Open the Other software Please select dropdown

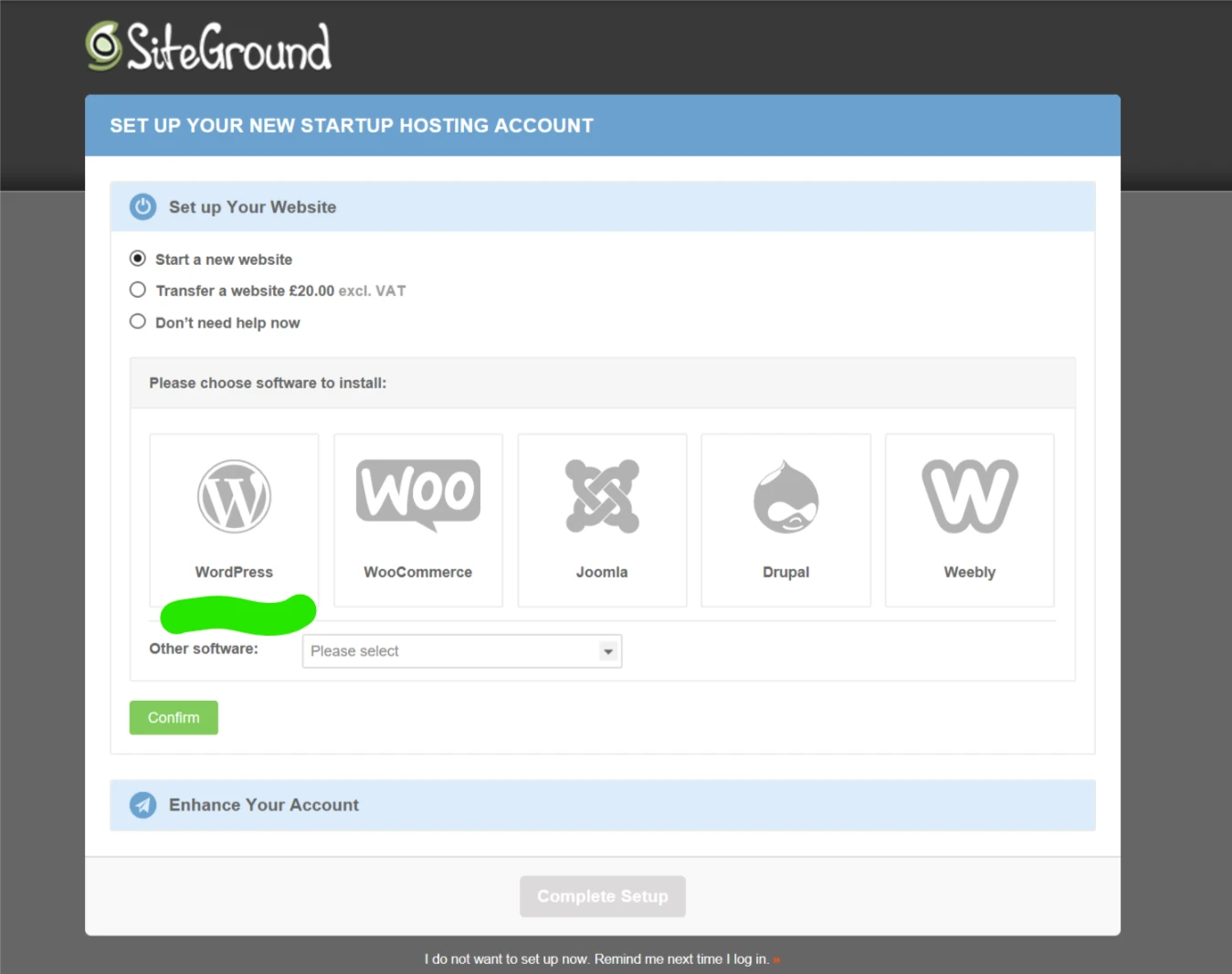462,651
